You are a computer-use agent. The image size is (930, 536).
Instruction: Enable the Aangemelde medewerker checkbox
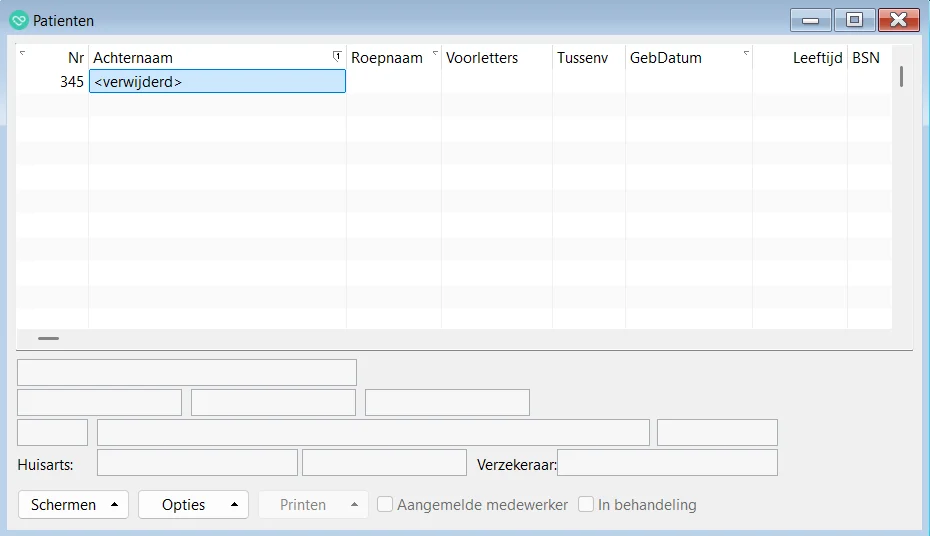pyautogui.click(x=385, y=505)
